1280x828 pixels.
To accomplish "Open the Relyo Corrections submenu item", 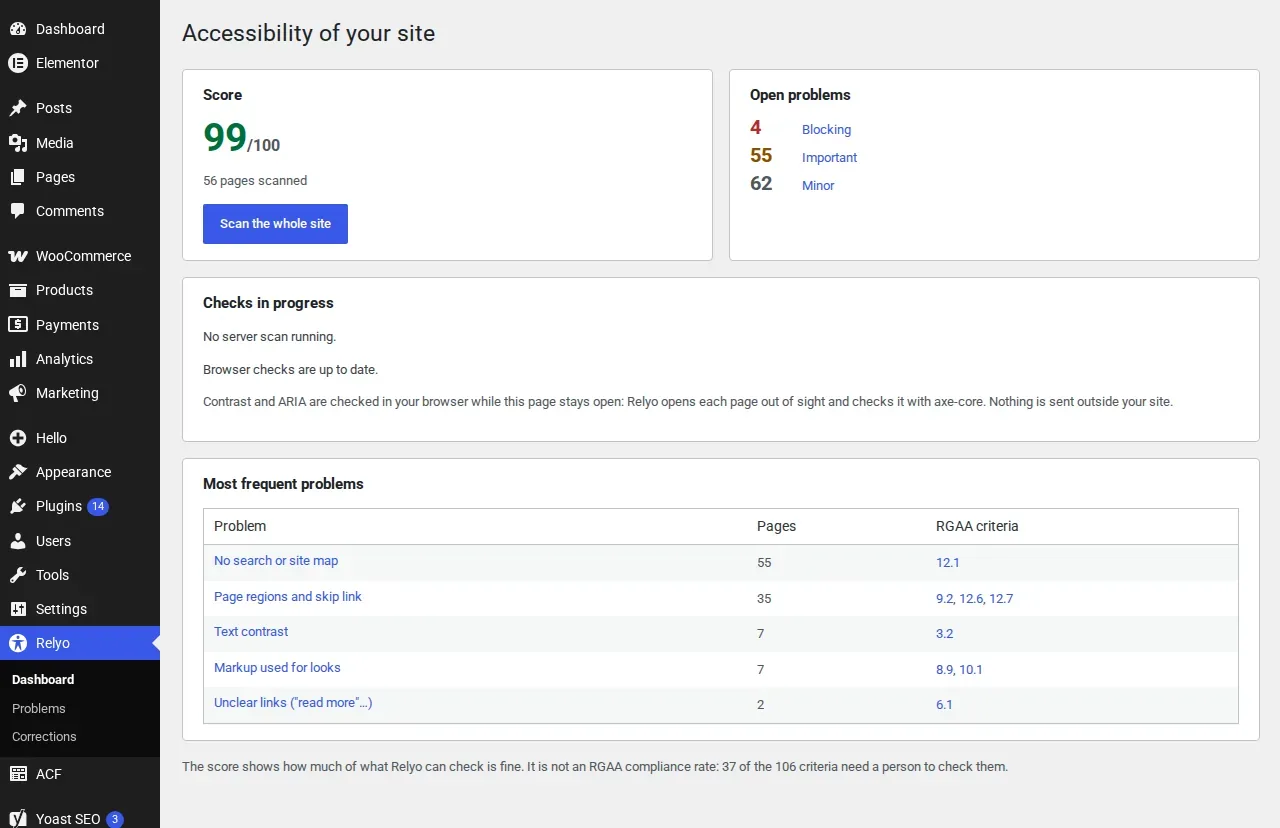I will [44, 736].
